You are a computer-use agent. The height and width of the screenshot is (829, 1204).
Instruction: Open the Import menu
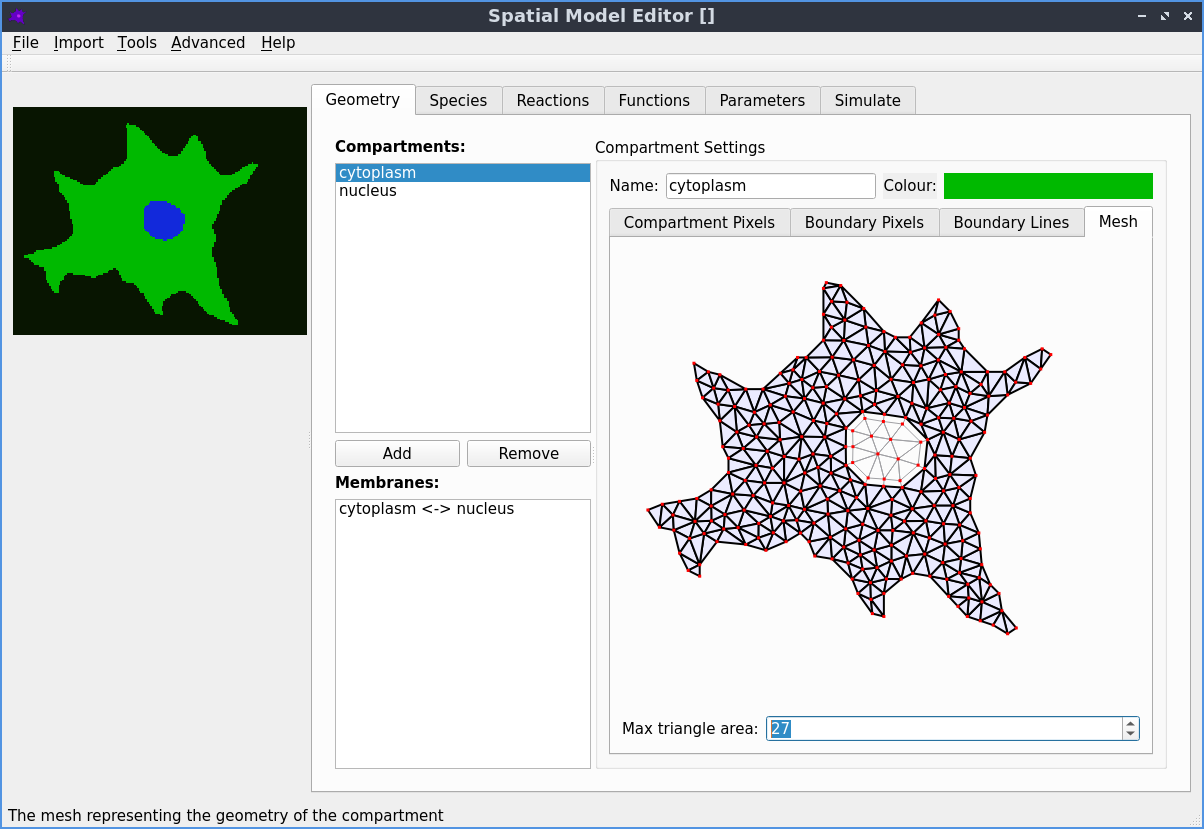pos(78,43)
